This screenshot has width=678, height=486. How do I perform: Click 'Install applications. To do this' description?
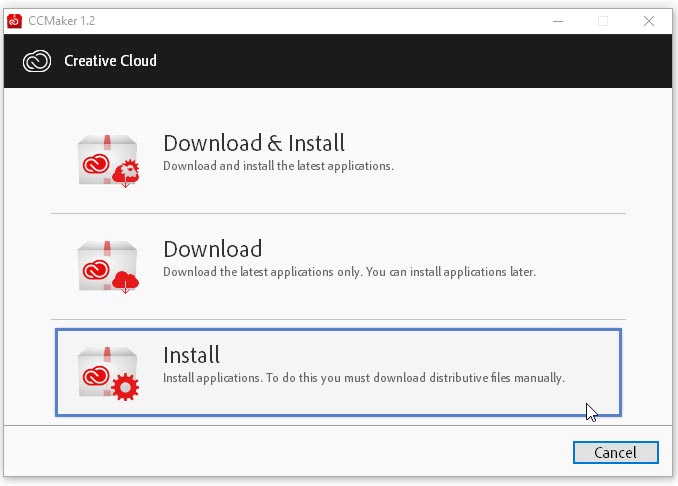364,378
